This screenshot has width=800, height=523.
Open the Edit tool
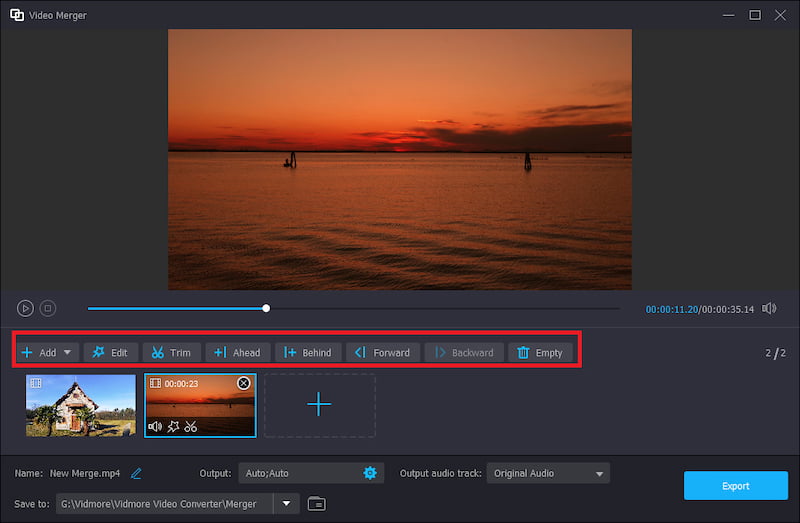click(110, 353)
